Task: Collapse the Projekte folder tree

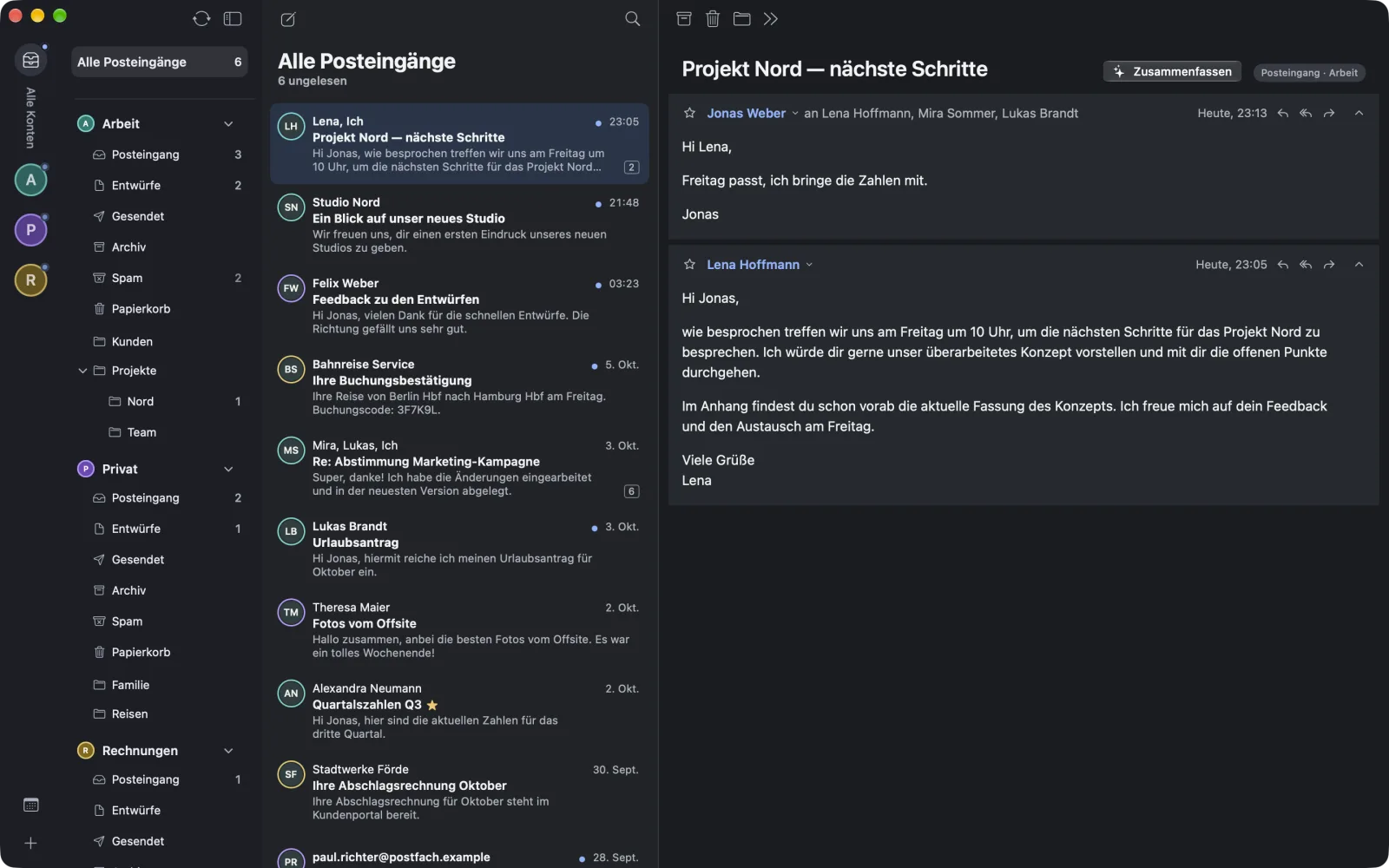Action: pyautogui.click(x=82, y=371)
